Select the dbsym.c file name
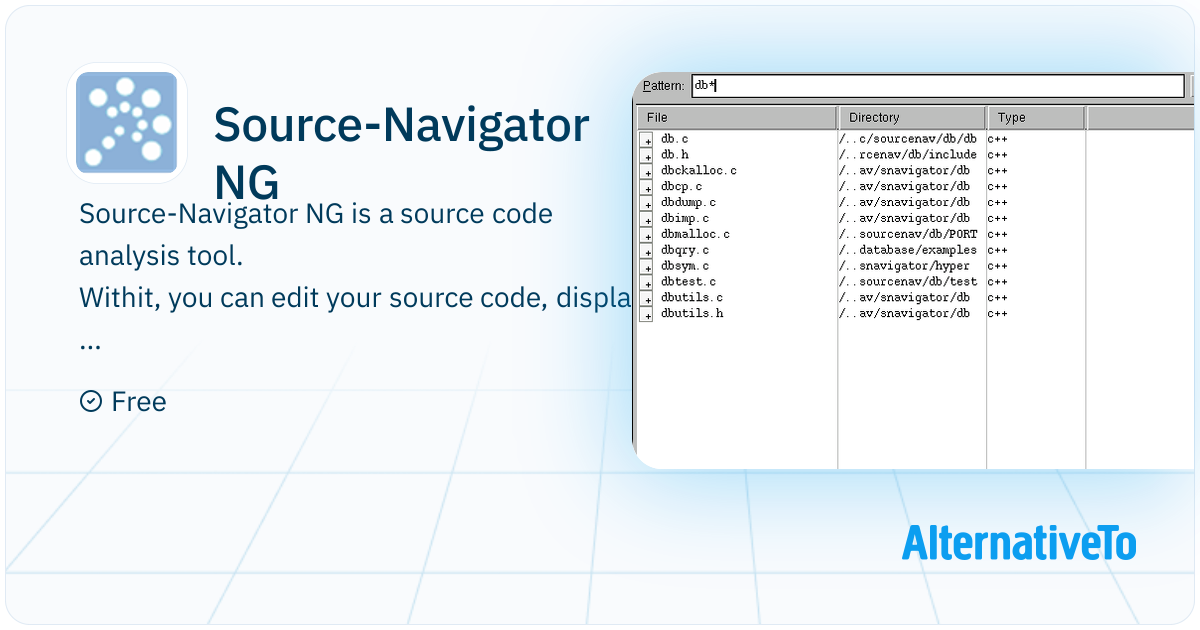Screen dimensions: 1200x630 click(685, 266)
